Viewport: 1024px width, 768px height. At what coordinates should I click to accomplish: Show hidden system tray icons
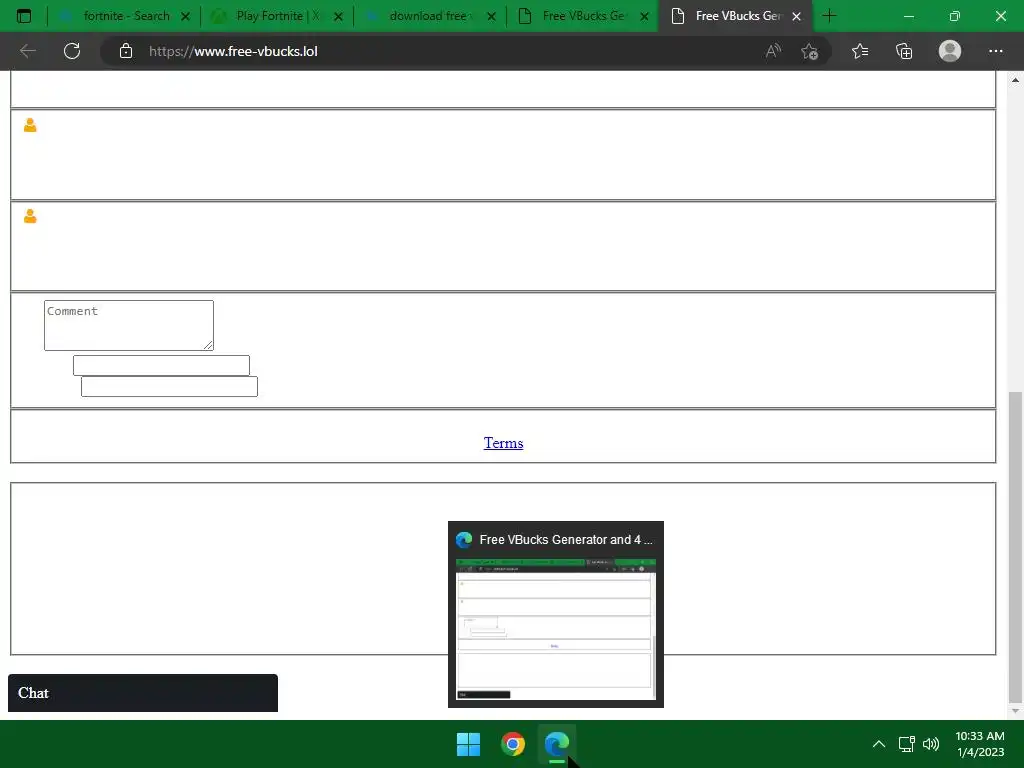pyautogui.click(x=879, y=744)
